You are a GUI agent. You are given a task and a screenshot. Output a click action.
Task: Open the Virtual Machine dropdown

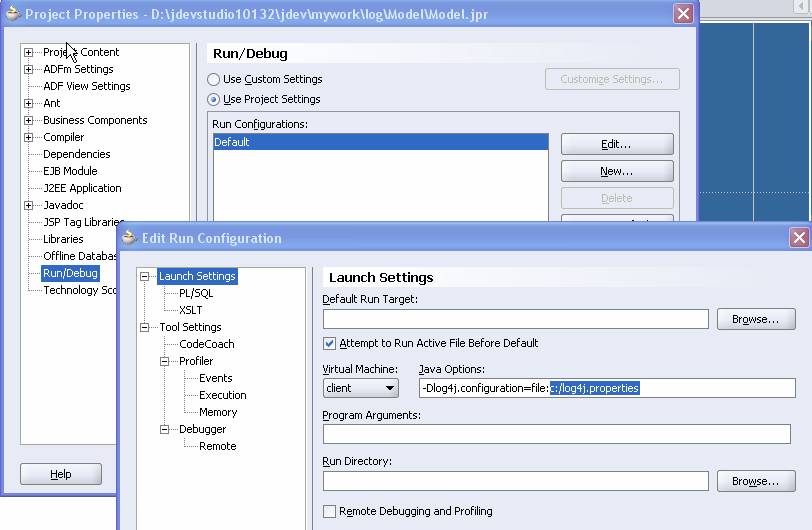[360, 388]
